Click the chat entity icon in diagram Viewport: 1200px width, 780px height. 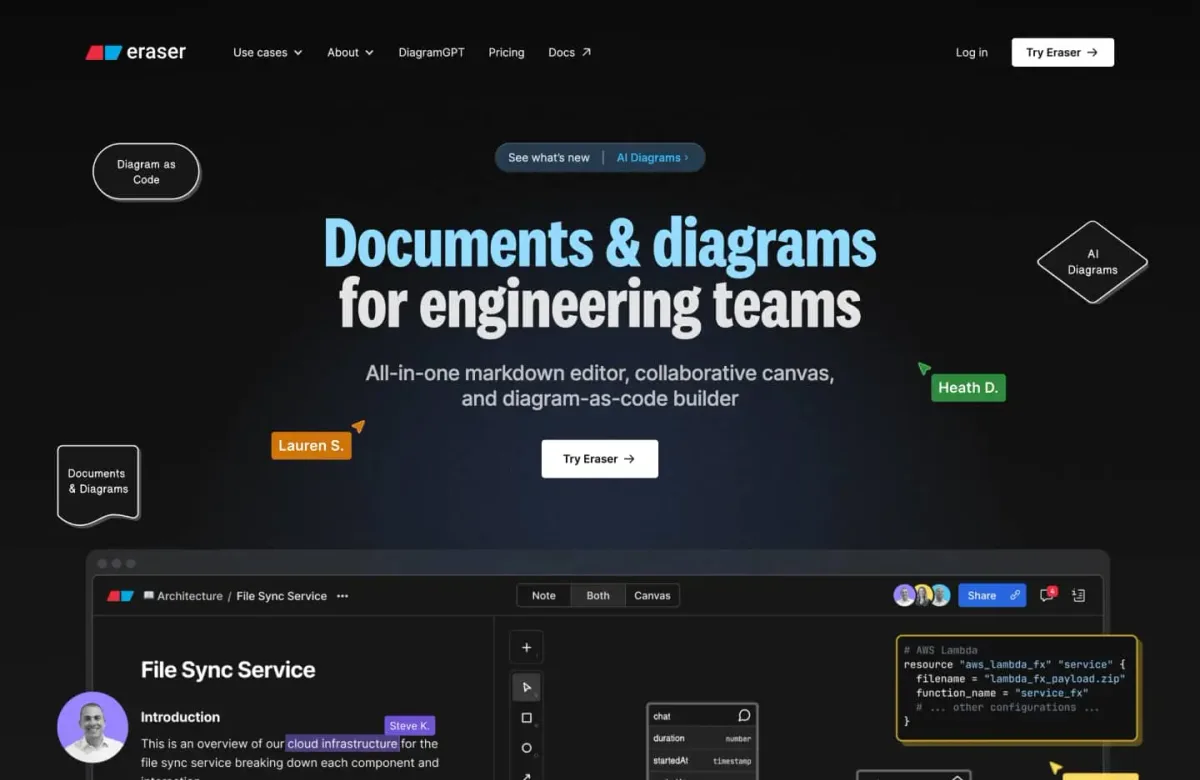point(744,715)
